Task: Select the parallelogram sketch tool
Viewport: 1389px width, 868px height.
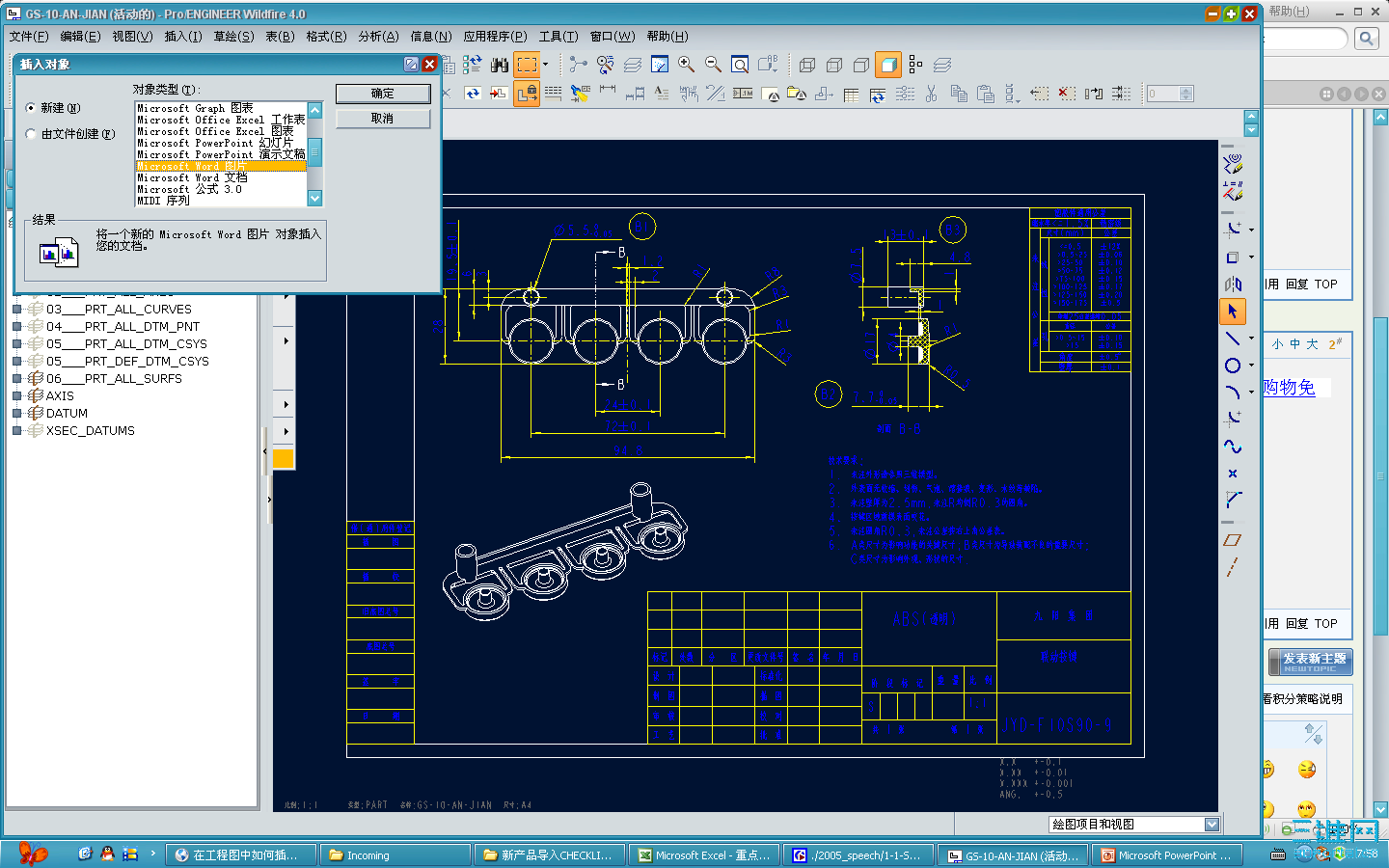Action: point(1233,540)
